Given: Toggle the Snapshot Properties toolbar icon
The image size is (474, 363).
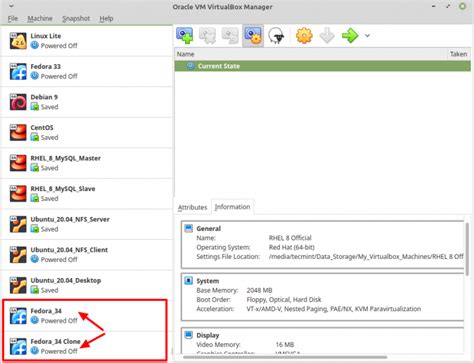Looking at the screenshot, I should (x=253, y=35).
